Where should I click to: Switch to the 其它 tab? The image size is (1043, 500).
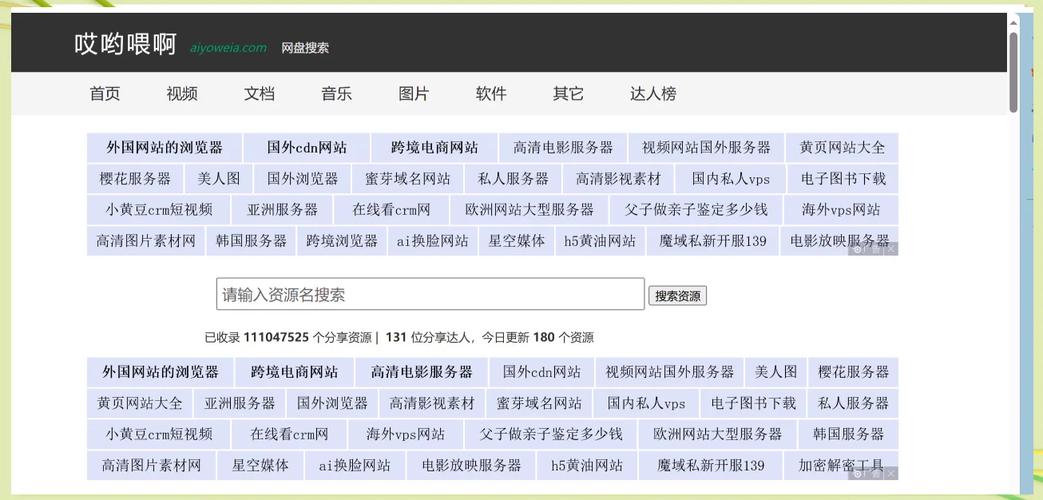tap(568, 94)
